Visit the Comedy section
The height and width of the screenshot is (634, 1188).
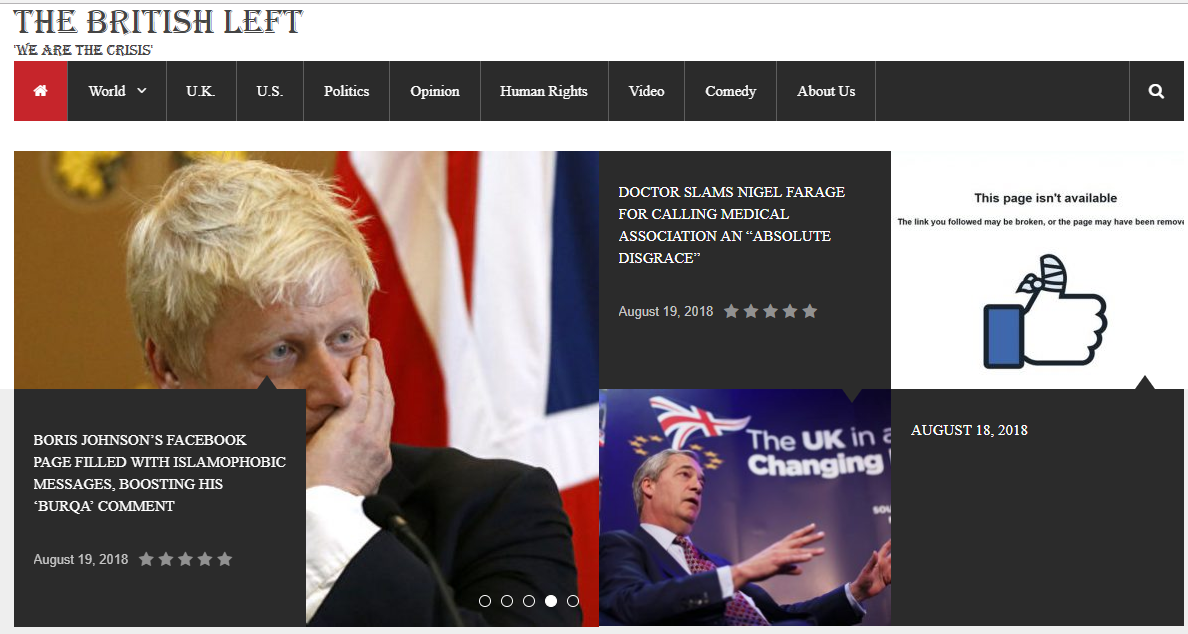pyautogui.click(x=730, y=91)
